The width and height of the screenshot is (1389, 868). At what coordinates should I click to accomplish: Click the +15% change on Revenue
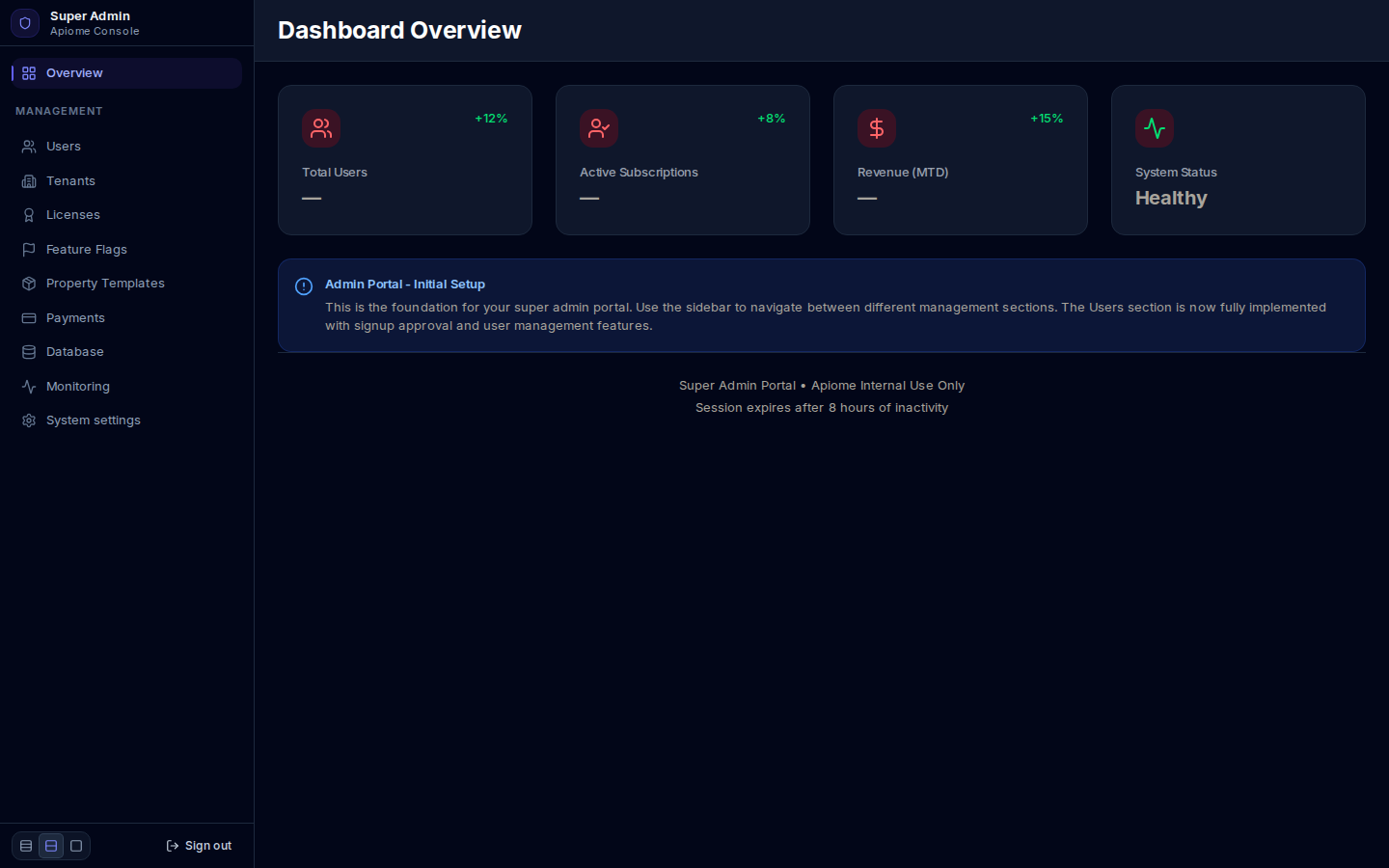(1047, 119)
